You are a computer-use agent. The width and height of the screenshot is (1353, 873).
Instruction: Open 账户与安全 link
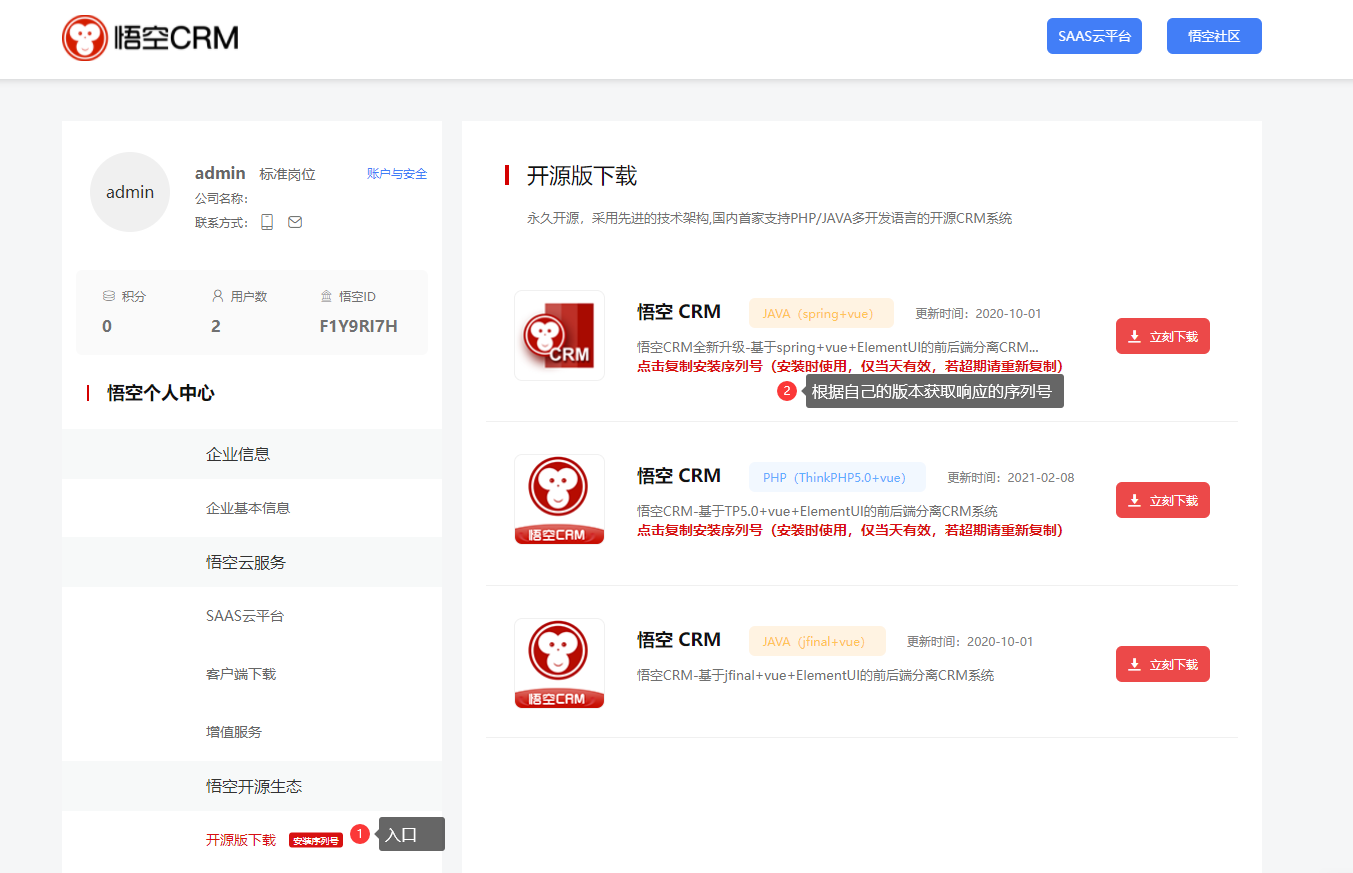397,174
